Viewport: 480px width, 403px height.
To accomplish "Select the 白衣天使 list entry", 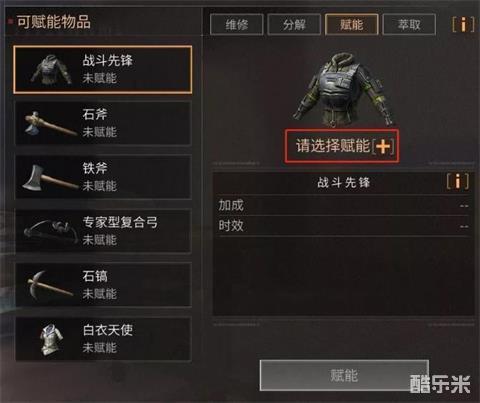I will coord(103,339).
